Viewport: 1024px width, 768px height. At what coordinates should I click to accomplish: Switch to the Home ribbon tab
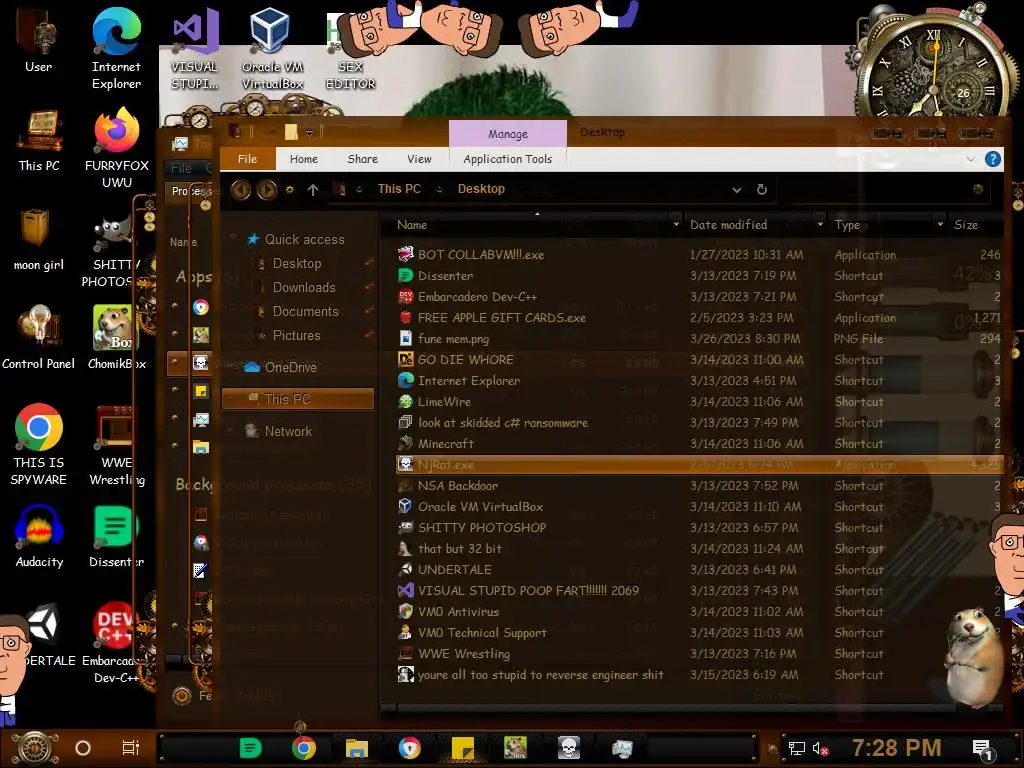[x=304, y=159]
